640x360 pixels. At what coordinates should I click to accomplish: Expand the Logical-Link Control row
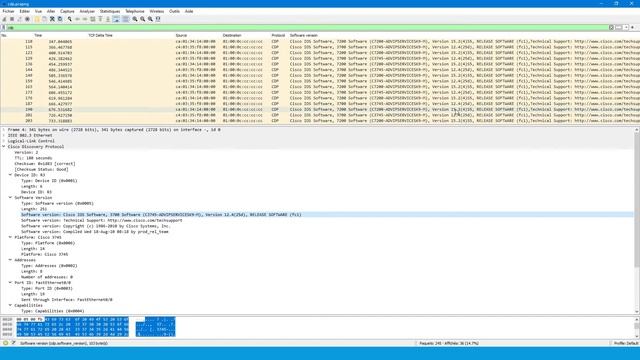click(x=4, y=141)
